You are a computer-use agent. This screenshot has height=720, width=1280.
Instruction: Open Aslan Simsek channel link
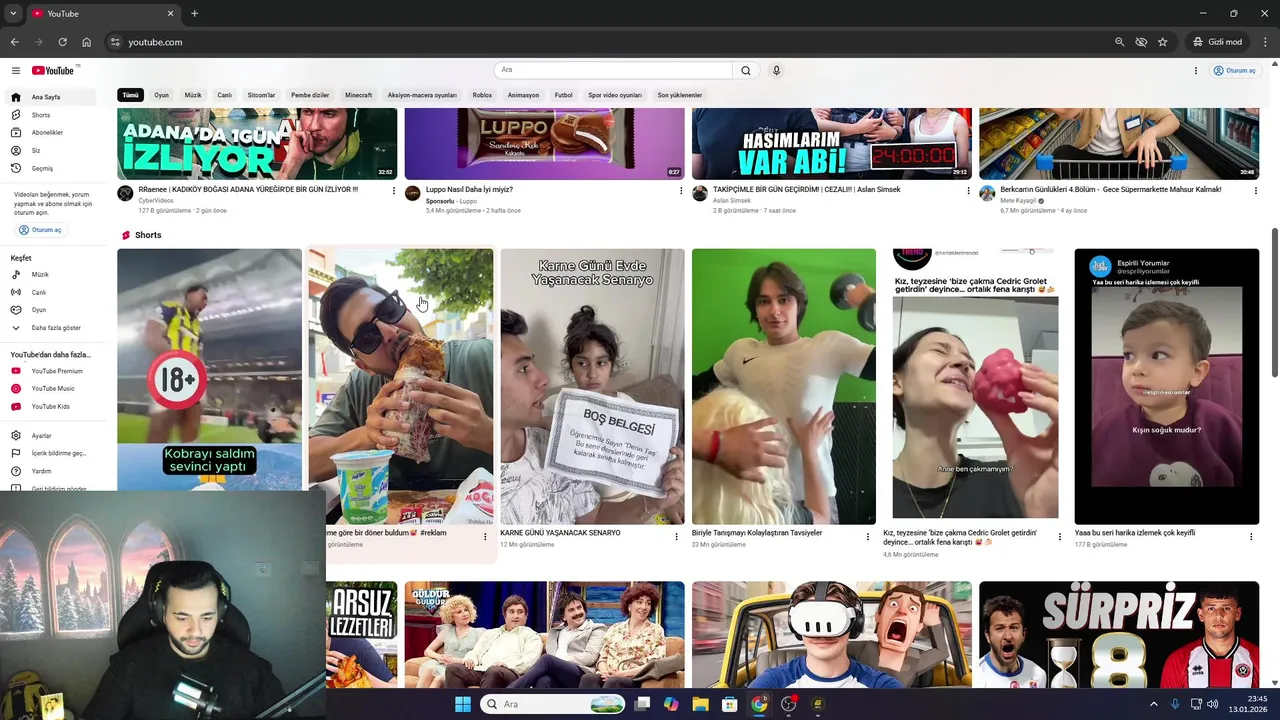pyautogui.click(x=732, y=200)
